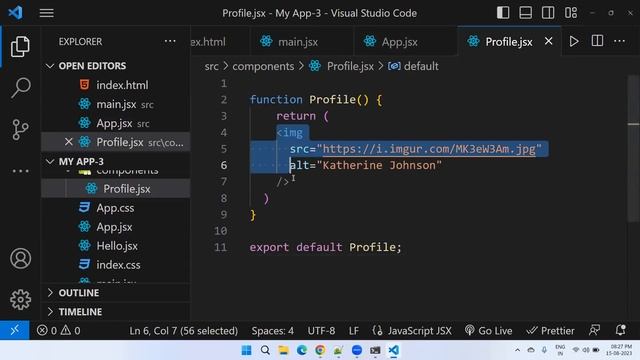The height and width of the screenshot is (360, 640).
Task: Expand the Timeline section
Action: click(116, 312)
